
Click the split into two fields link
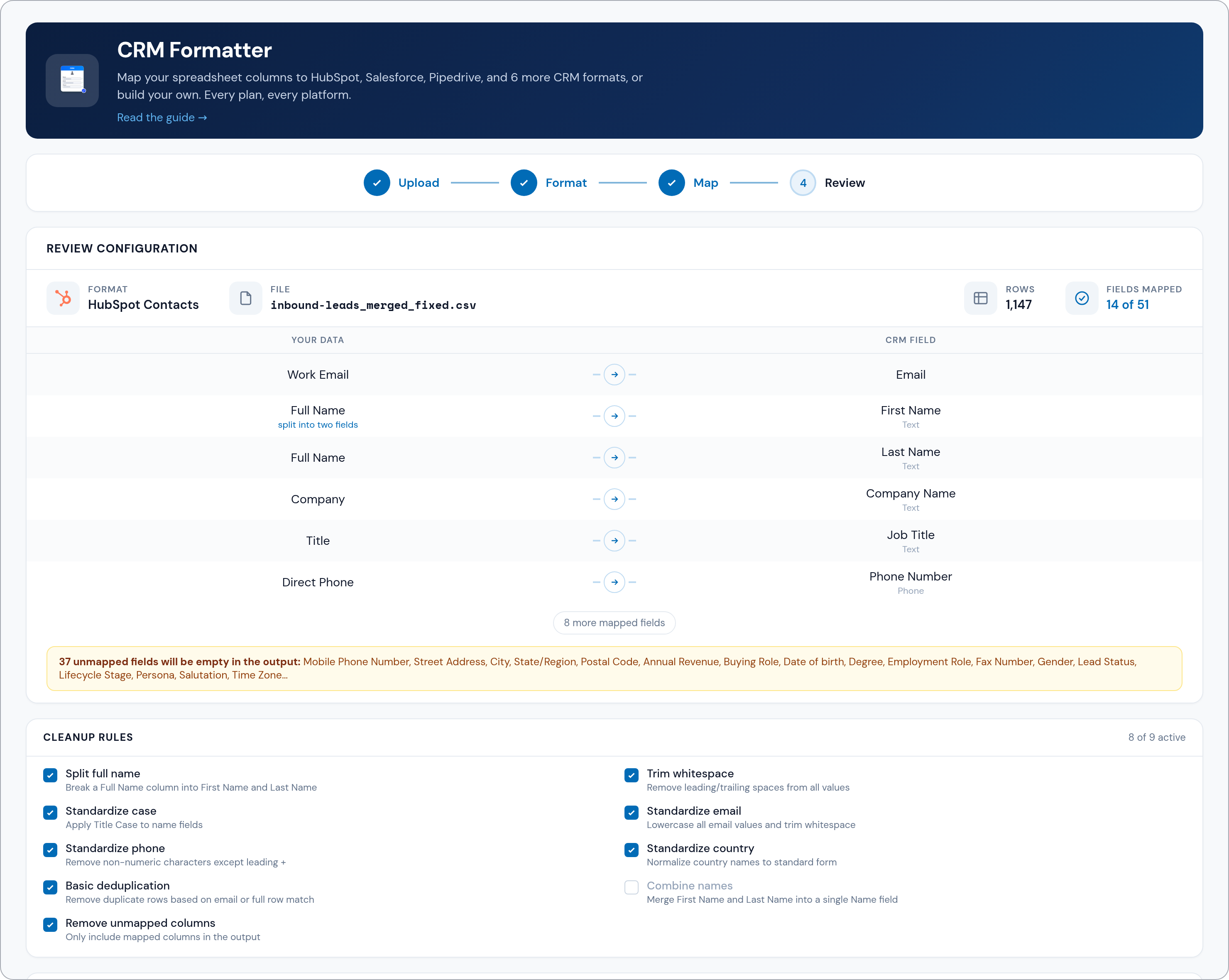pos(318,425)
